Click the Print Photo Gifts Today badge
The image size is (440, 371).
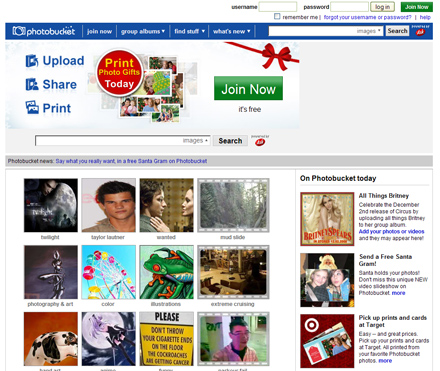coord(119,73)
